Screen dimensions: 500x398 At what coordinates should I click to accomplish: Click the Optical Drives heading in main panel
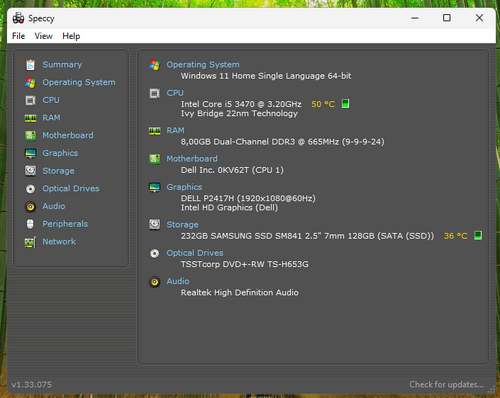[x=195, y=253]
